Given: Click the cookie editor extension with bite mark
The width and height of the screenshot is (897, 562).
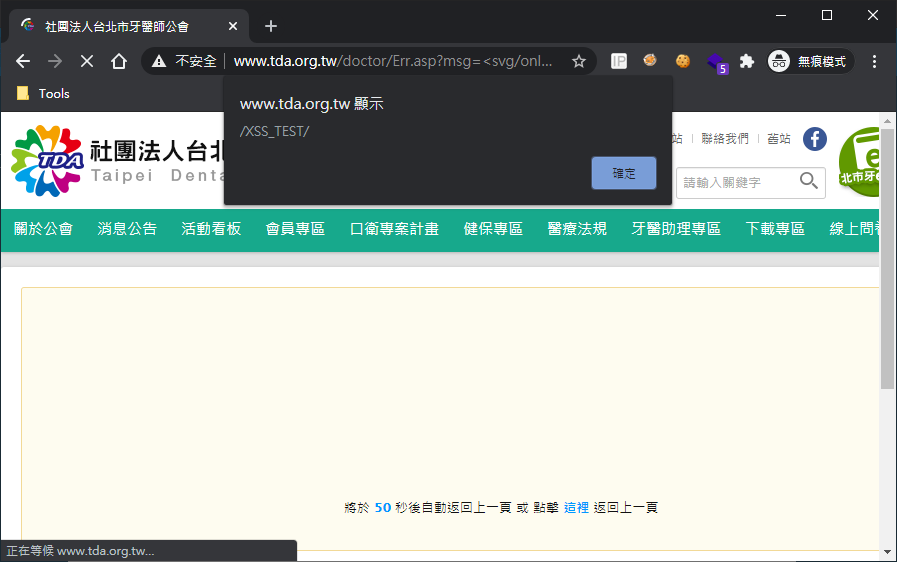Looking at the screenshot, I should coord(650,60).
